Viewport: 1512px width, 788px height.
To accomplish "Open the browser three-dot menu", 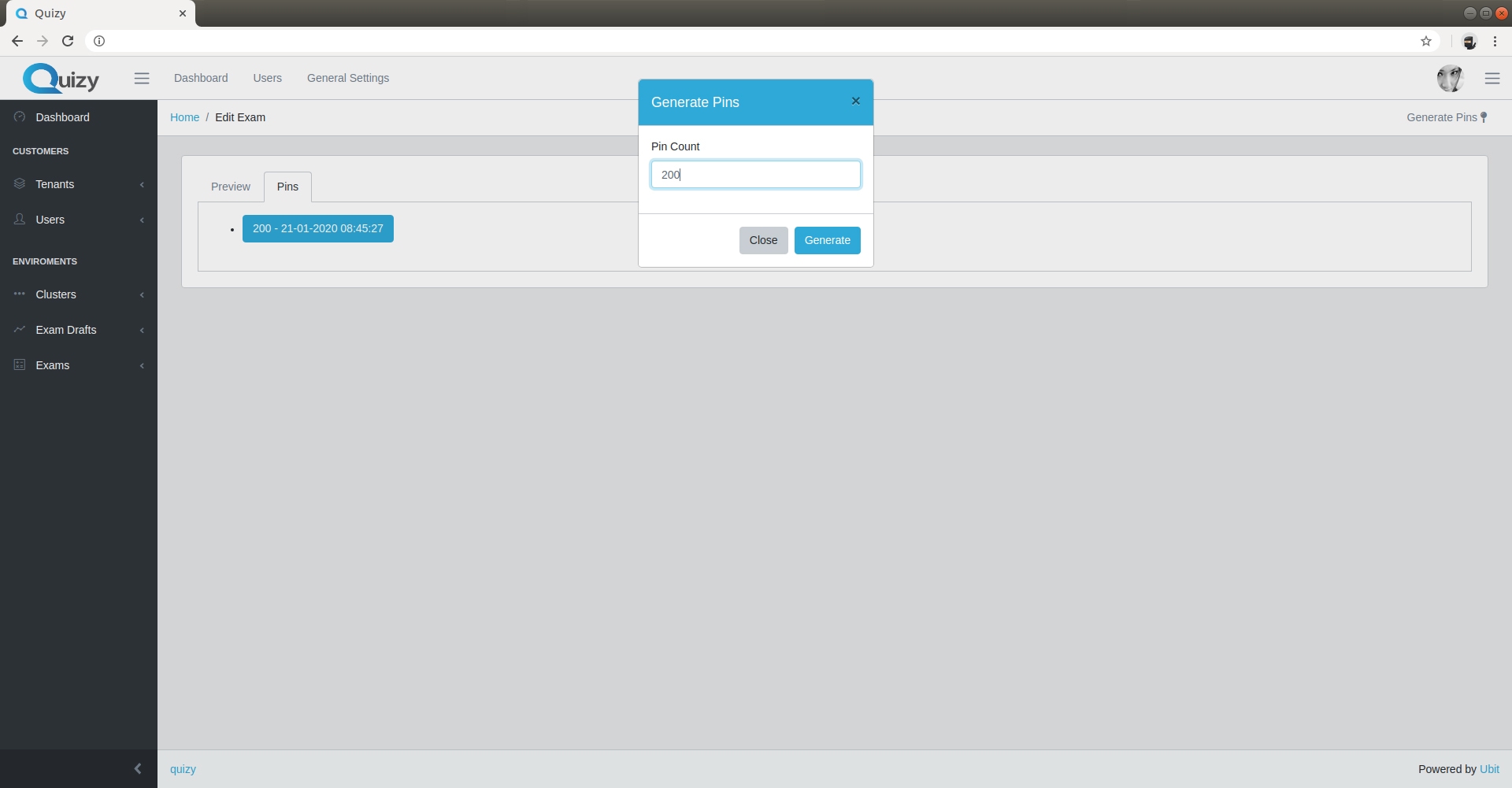I will [1495, 41].
